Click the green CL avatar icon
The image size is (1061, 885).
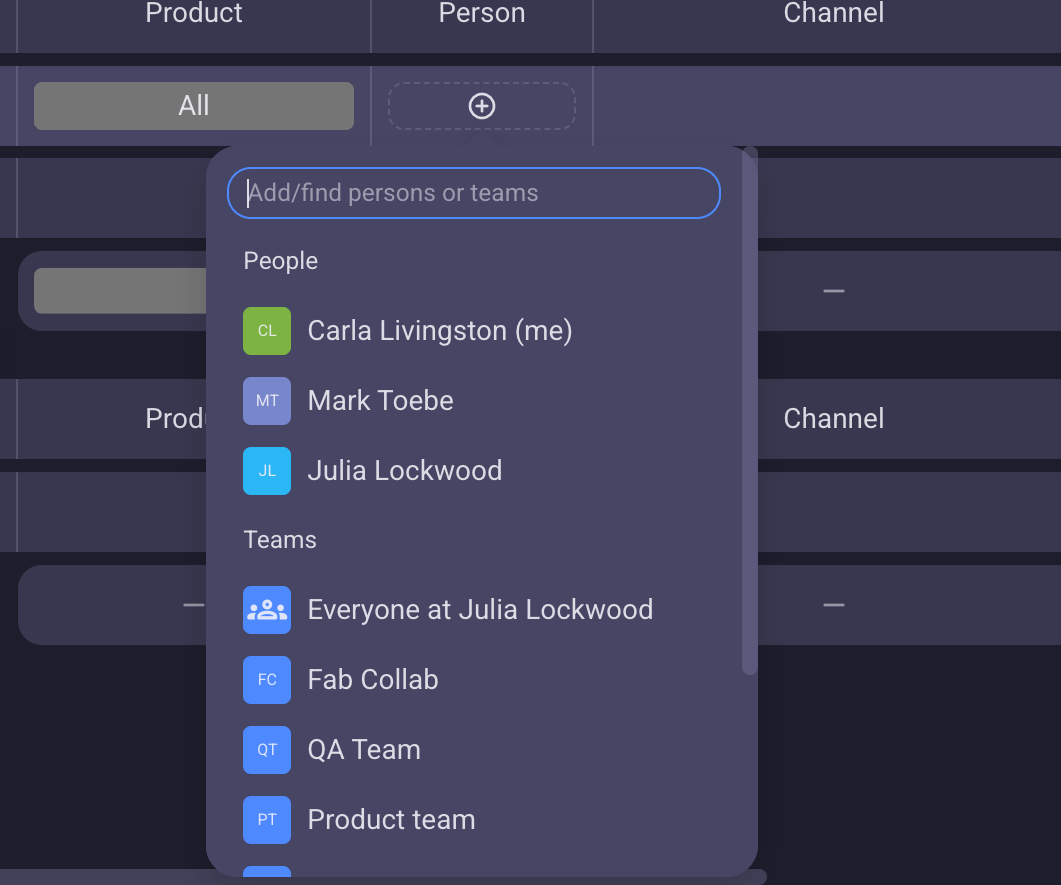267,331
